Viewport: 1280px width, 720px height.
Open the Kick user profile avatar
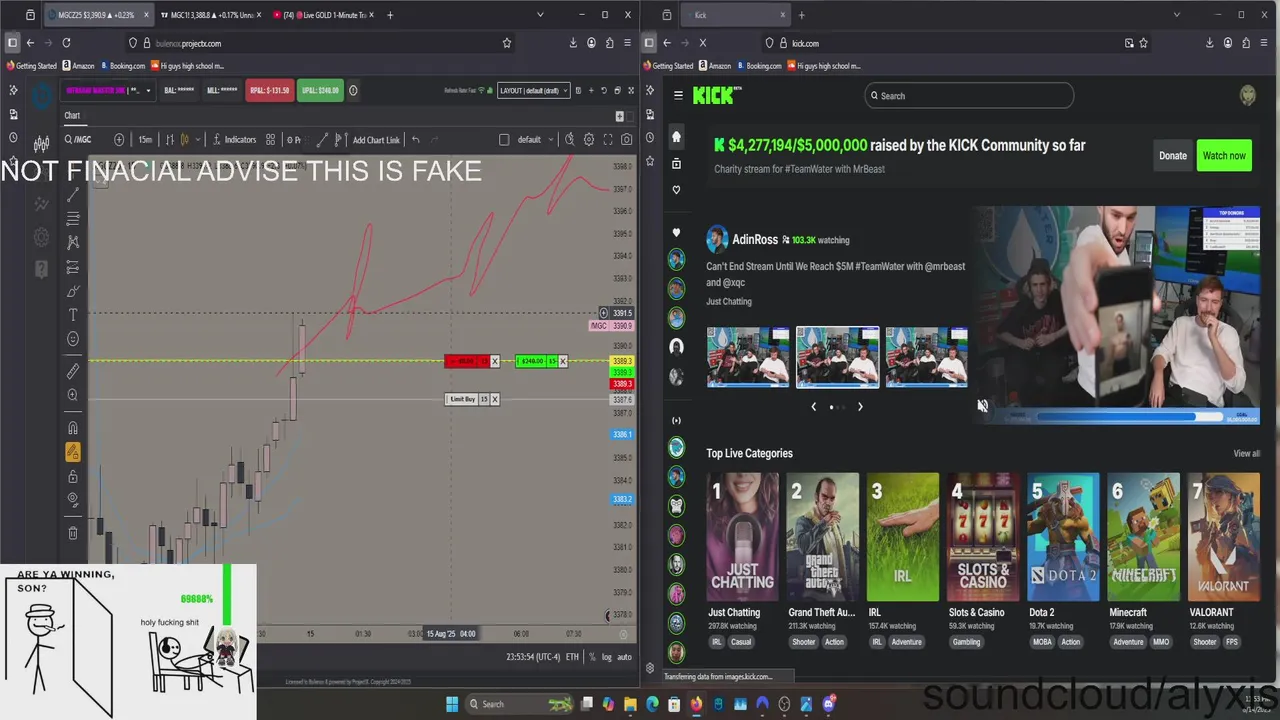coord(1248,95)
